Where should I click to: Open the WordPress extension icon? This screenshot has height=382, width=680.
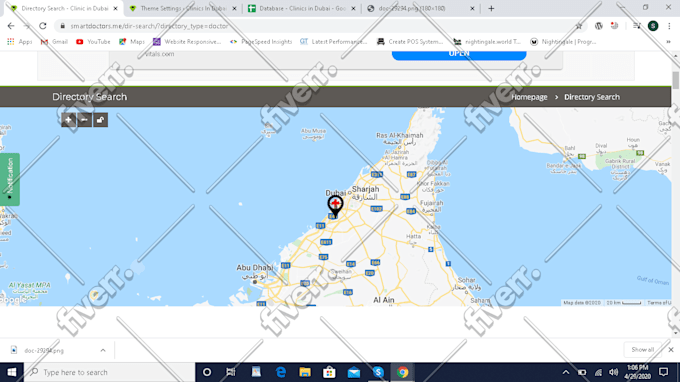[598, 26]
